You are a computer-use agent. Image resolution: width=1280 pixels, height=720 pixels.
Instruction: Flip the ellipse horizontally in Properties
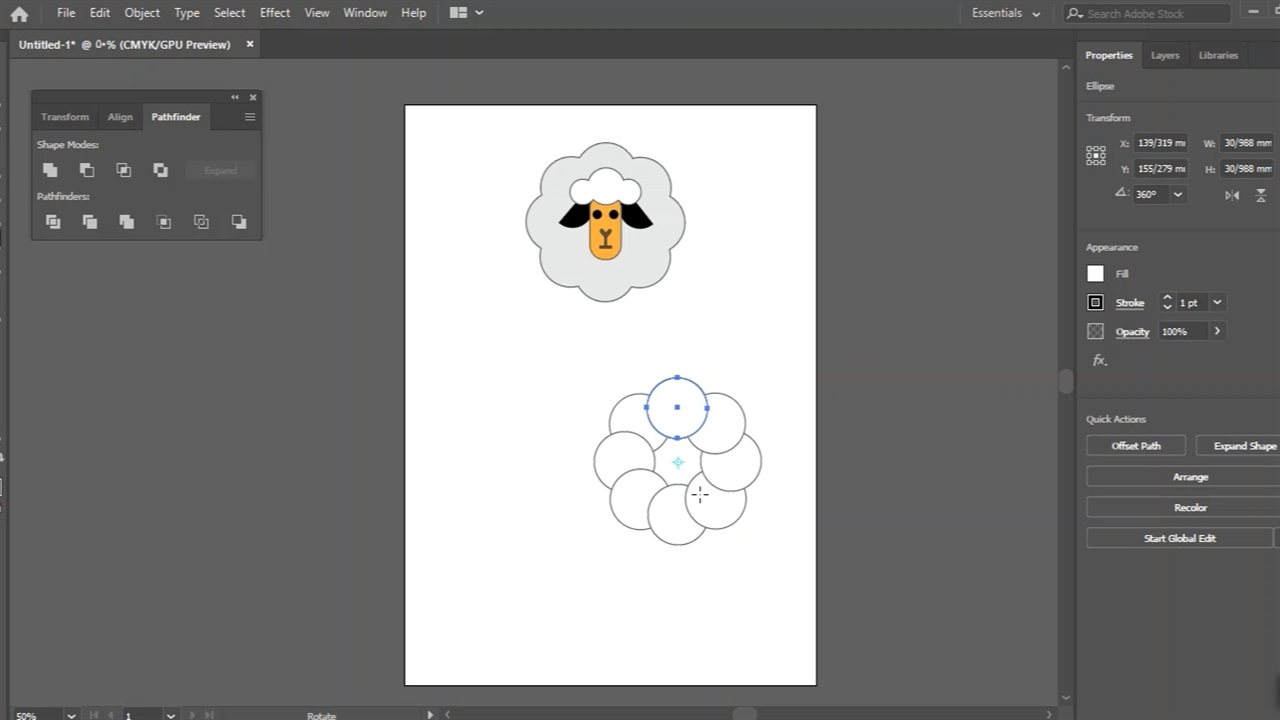click(1232, 195)
